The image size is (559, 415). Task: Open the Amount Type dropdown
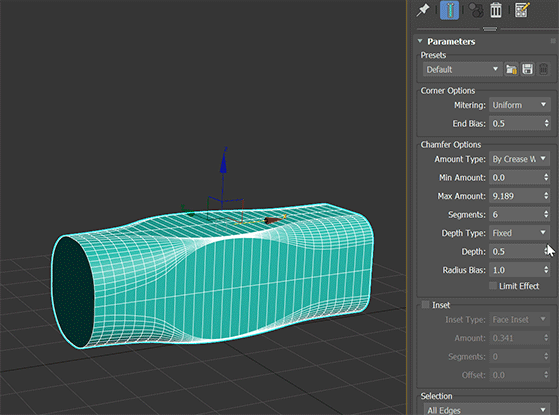pos(519,159)
